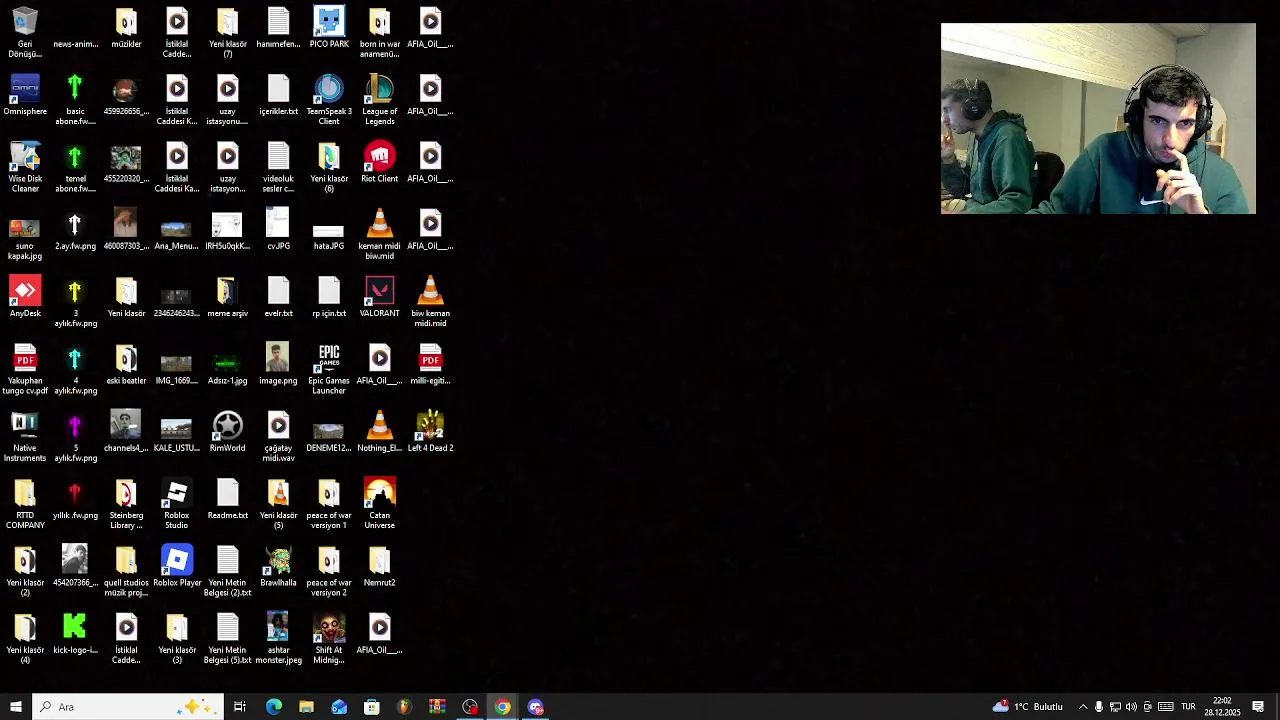Open microphone tray icon
The image size is (1280, 720).
click(x=1099, y=707)
